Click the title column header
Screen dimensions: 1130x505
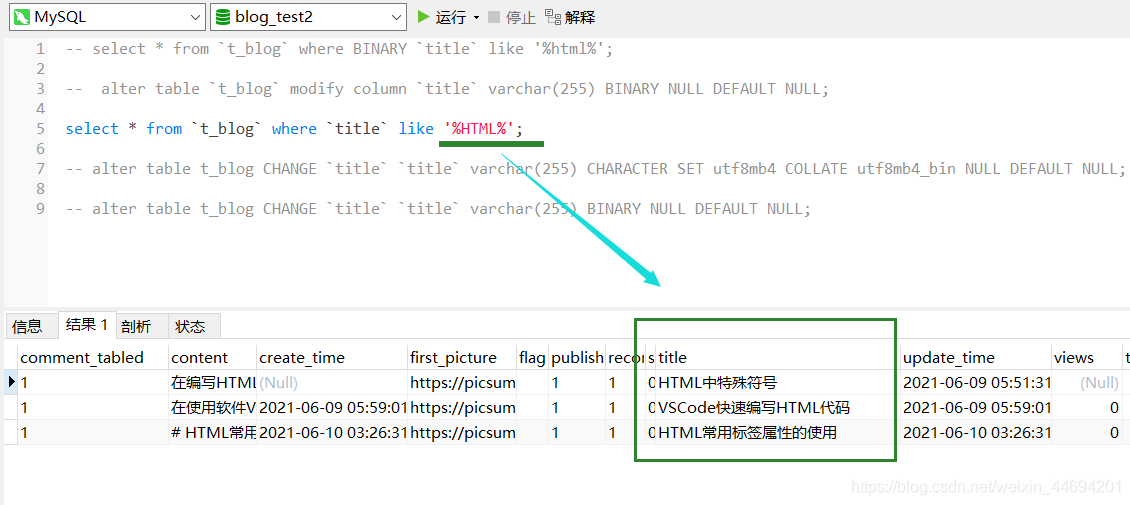[672, 357]
